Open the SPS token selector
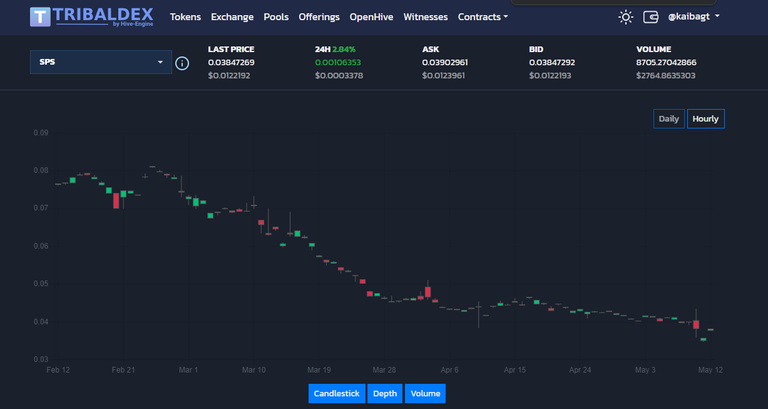The width and height of the screenshot is (768, 409). click(x=101, y=62)
